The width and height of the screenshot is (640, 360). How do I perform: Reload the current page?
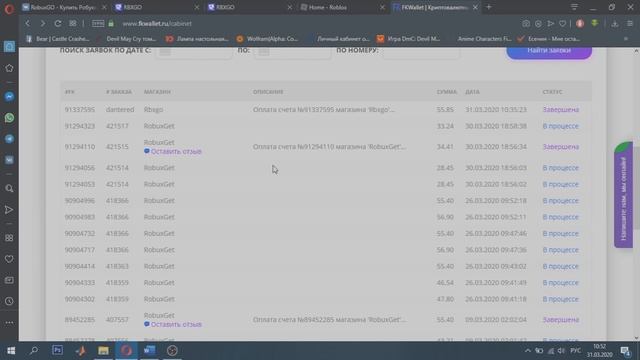pyautogui.click(x=58, y=24)
